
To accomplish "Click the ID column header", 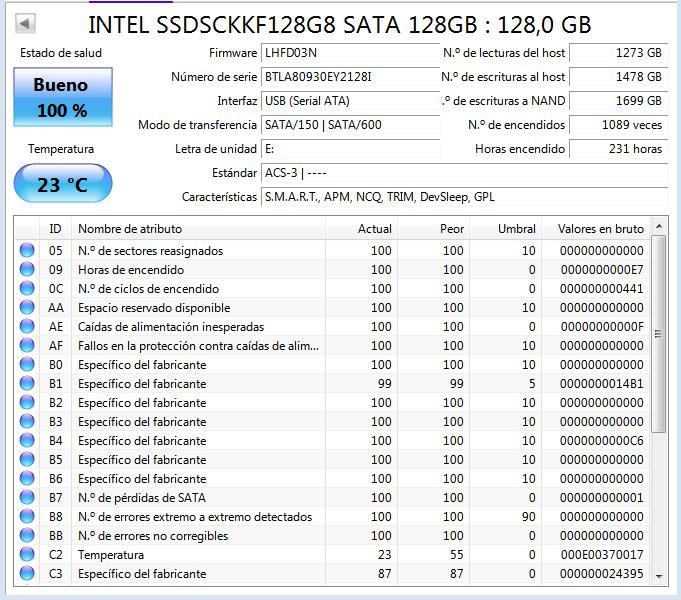I will tap(55, 229).
